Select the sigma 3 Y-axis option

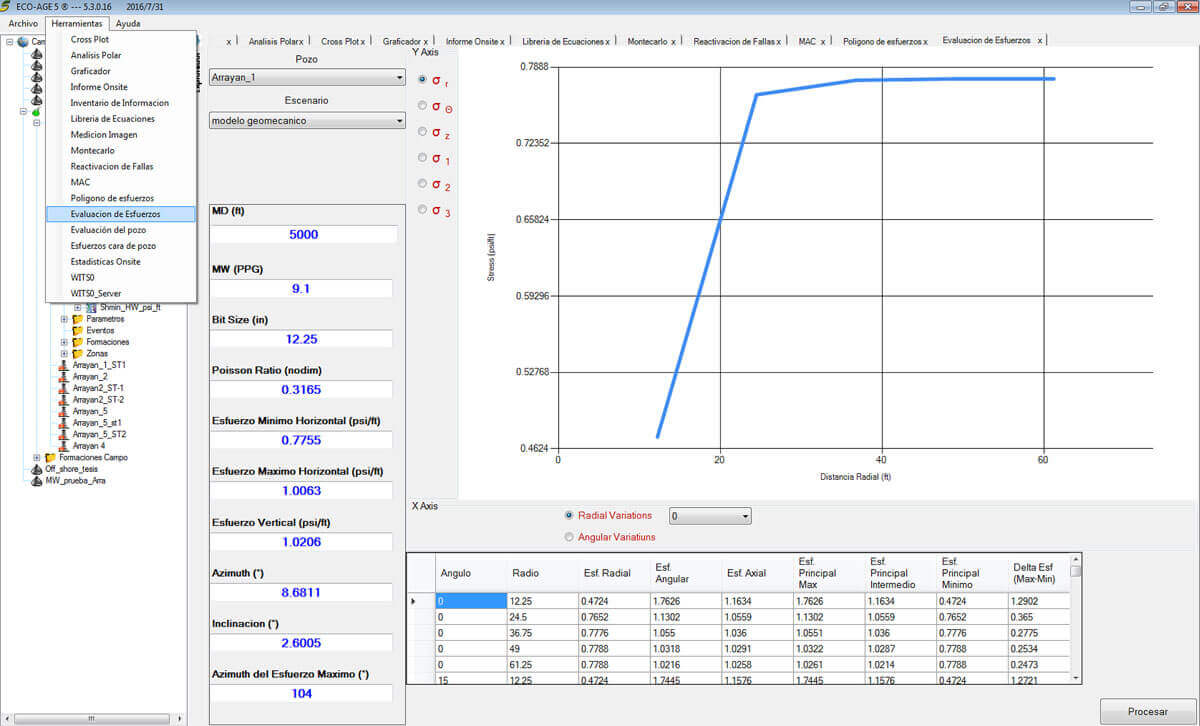(423, 210)
